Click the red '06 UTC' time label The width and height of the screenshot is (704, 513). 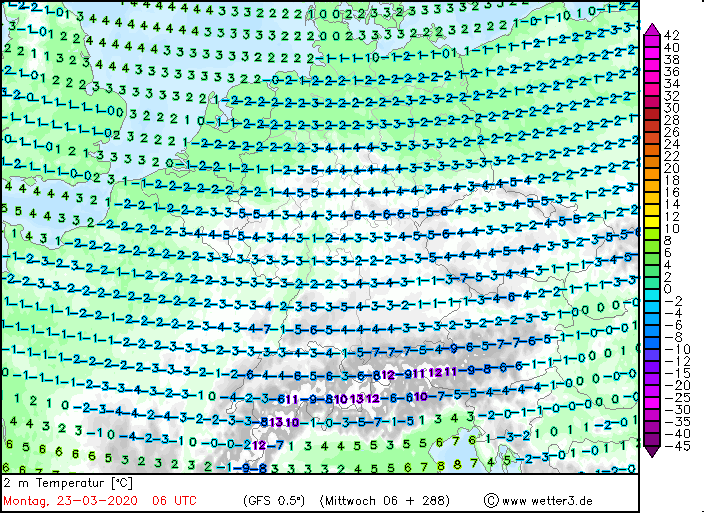pos(174,501)
